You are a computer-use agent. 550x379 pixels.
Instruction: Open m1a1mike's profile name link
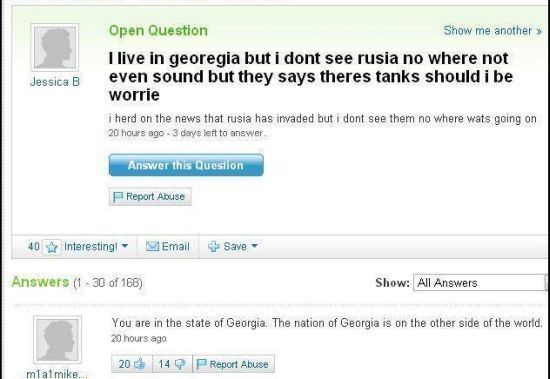(x=57, y=374)
